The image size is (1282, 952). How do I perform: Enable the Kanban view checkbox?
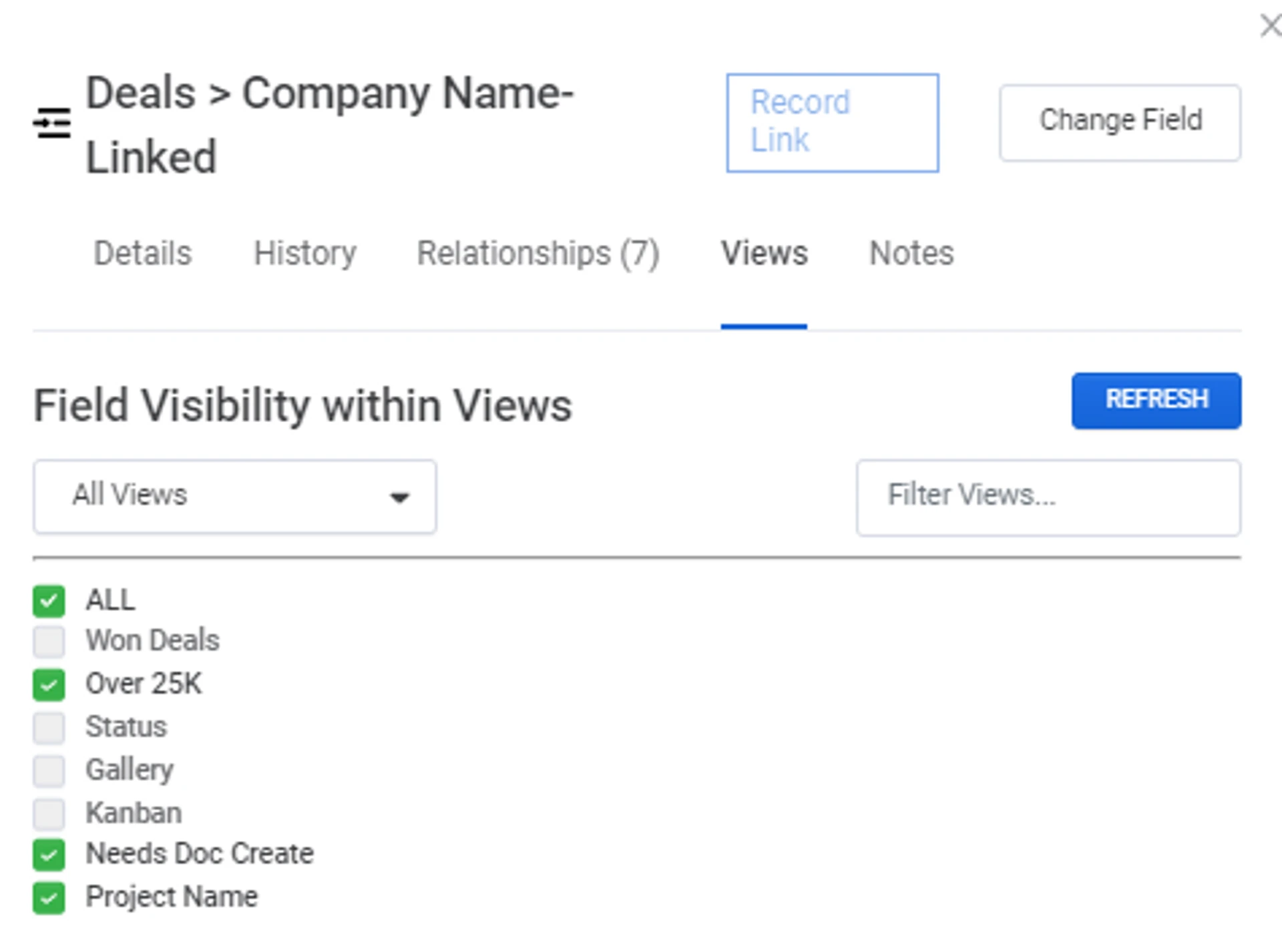click(x=49, y=814)
